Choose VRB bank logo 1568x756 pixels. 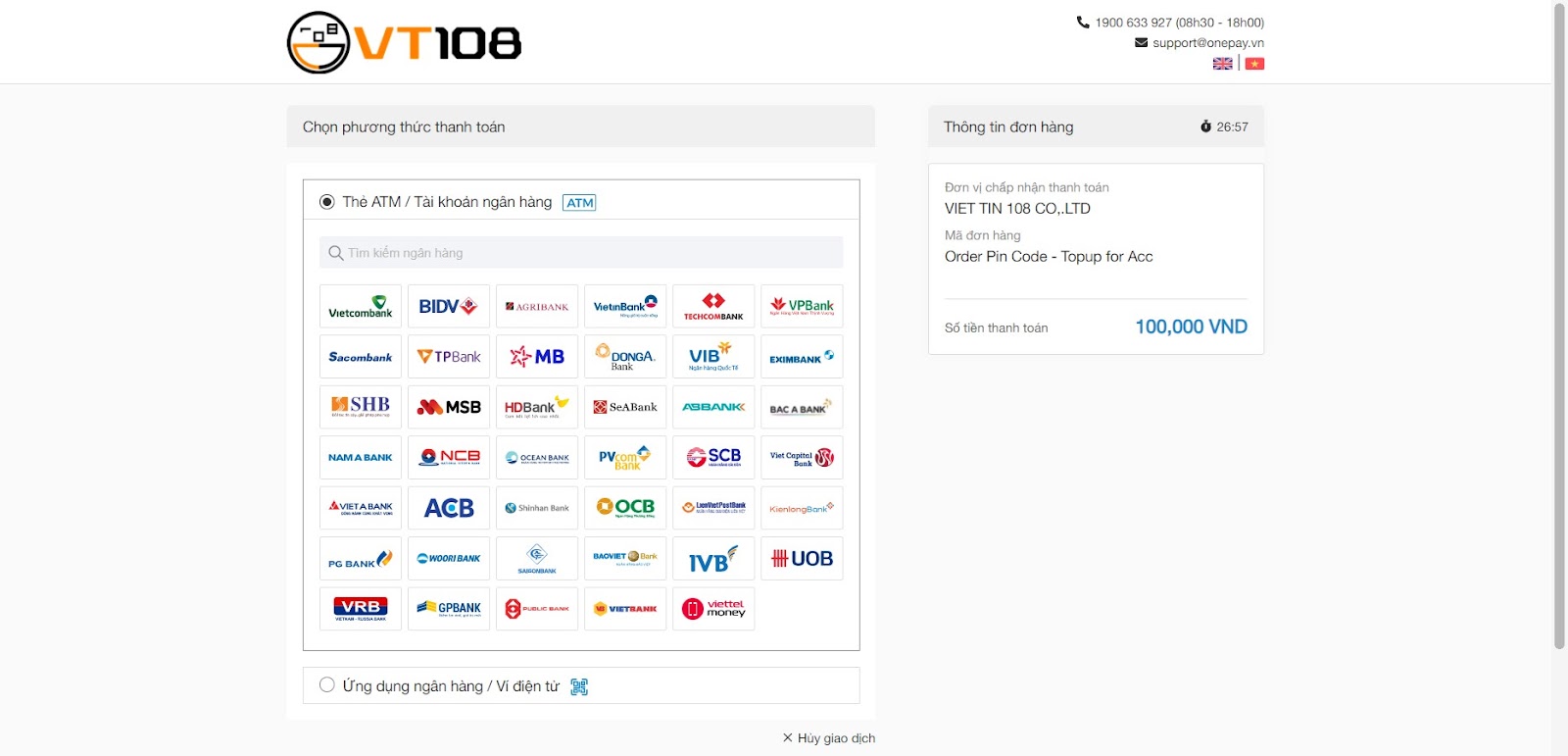tap(361, 609)
